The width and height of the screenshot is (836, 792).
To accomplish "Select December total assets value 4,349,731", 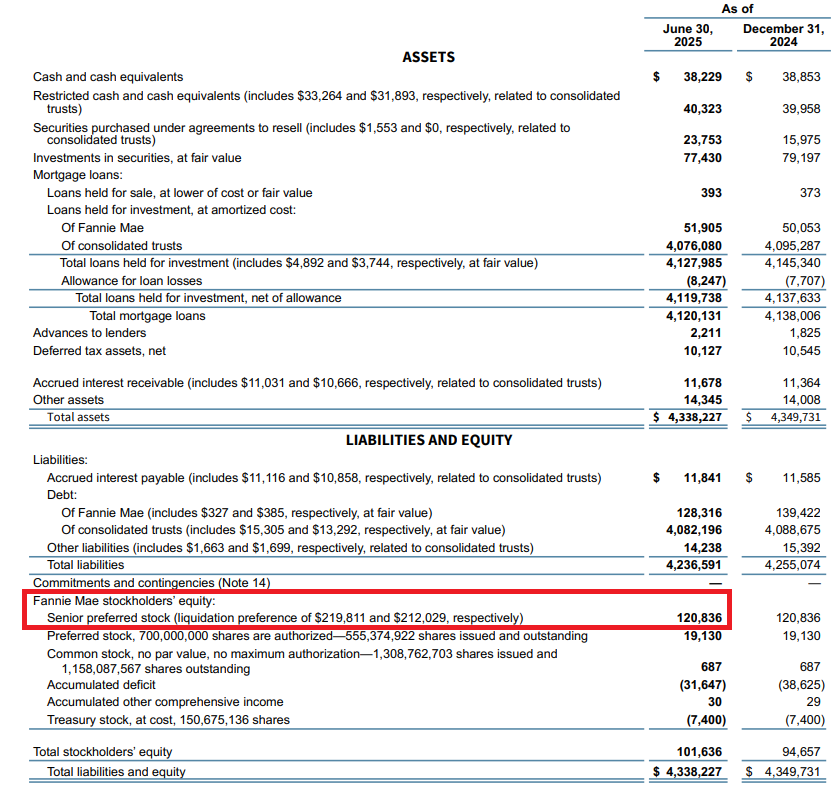I will pyautogui.click(x=795, y=417).
